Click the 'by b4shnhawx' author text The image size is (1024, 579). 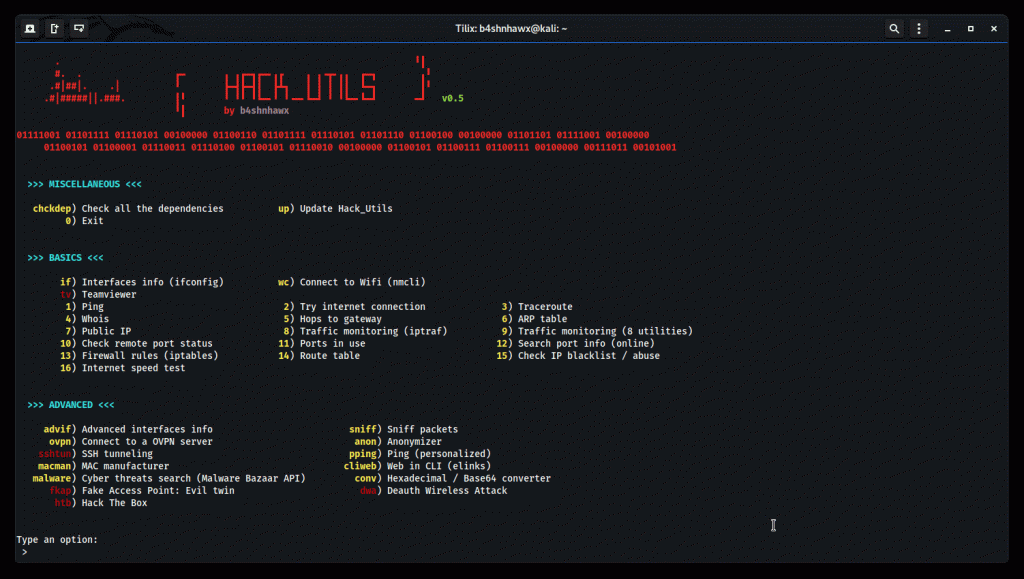pyautogui.click(x=257, y=110)
